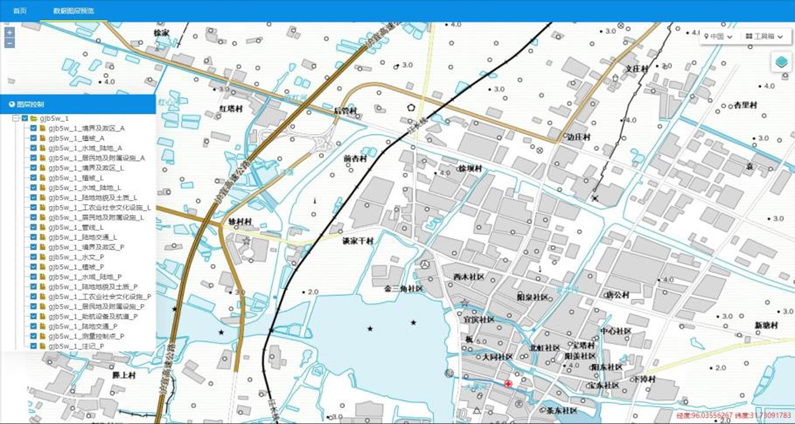
Task: Open the 工具箱 toolbox dropdown
Action: tap(767, 37)
